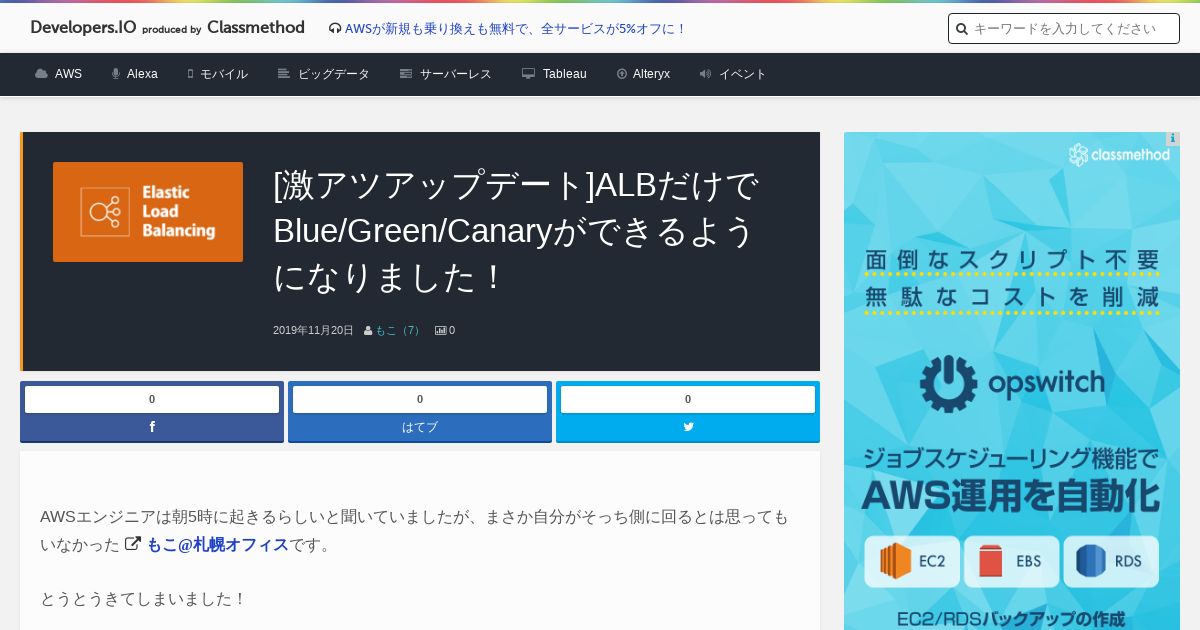Viewport: 1200px width, 630px height.
Task: Open the Developers.IO home logo
Action: click(x=83, y=28)
